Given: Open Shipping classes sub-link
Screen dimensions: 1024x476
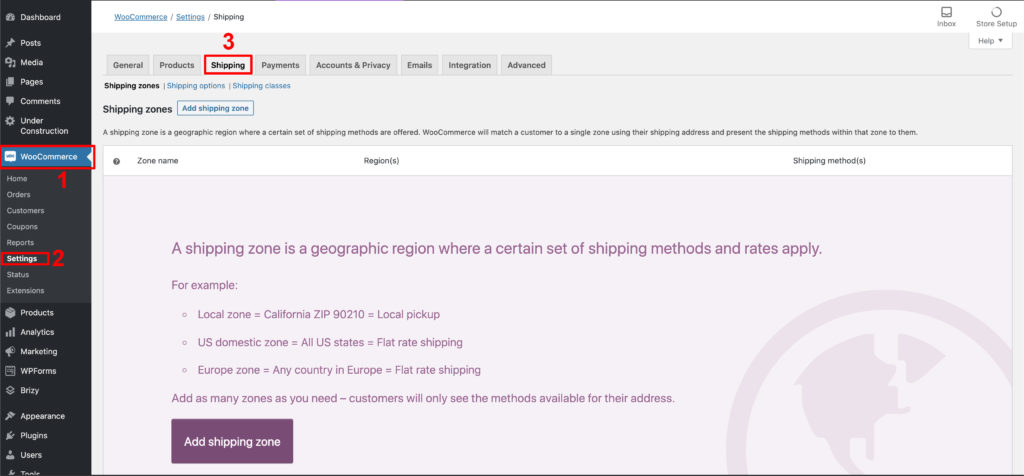Looking at the screenshot, I should [261, 86].
